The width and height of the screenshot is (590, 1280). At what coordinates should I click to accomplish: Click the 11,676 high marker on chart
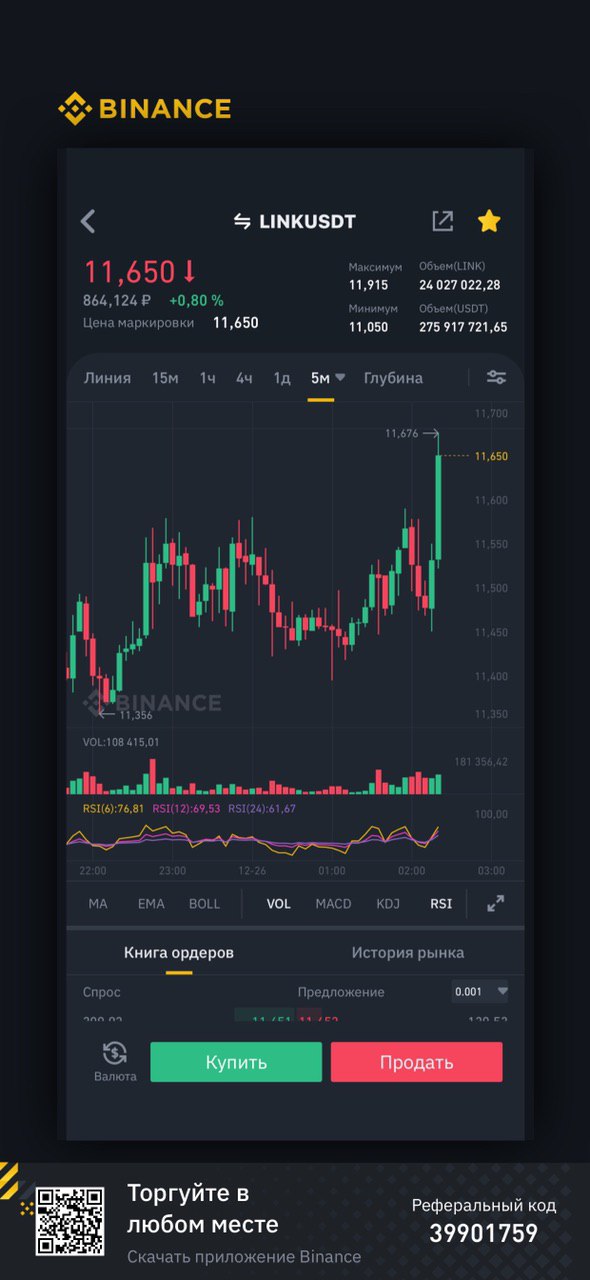pyautogui.click(x=411, y=433)
